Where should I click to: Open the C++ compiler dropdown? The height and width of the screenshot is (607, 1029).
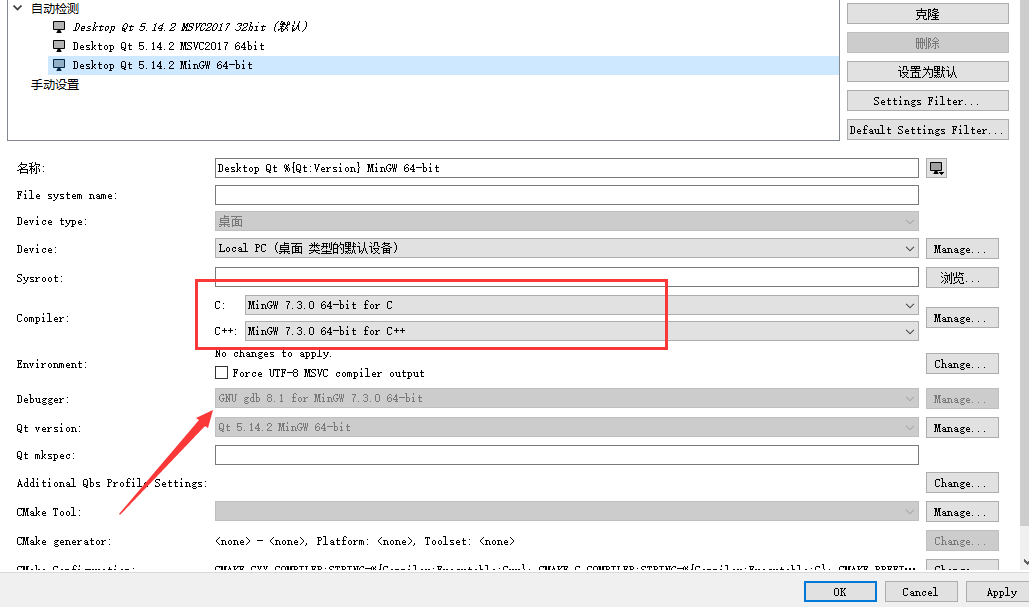[581, 331]
